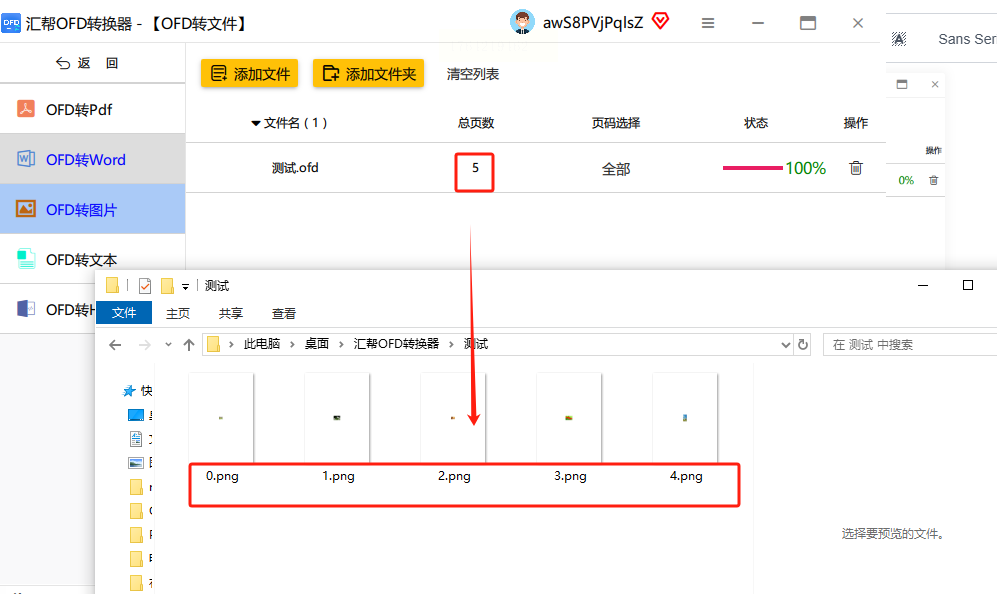Click Explorer up-one-level arrow
The width and height of the screenshot is (997, 594).
(x=189, y=345)
